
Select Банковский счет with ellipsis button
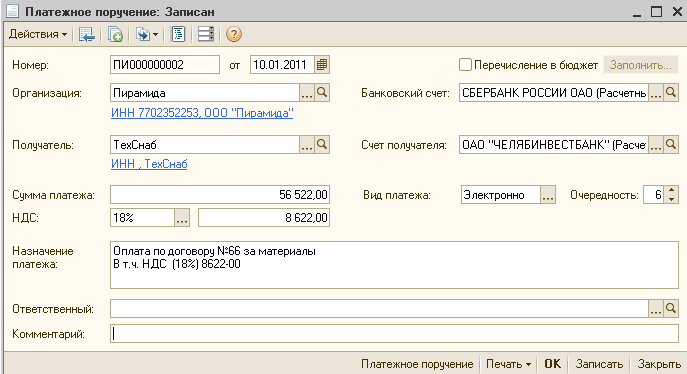[x=655, y=93]
